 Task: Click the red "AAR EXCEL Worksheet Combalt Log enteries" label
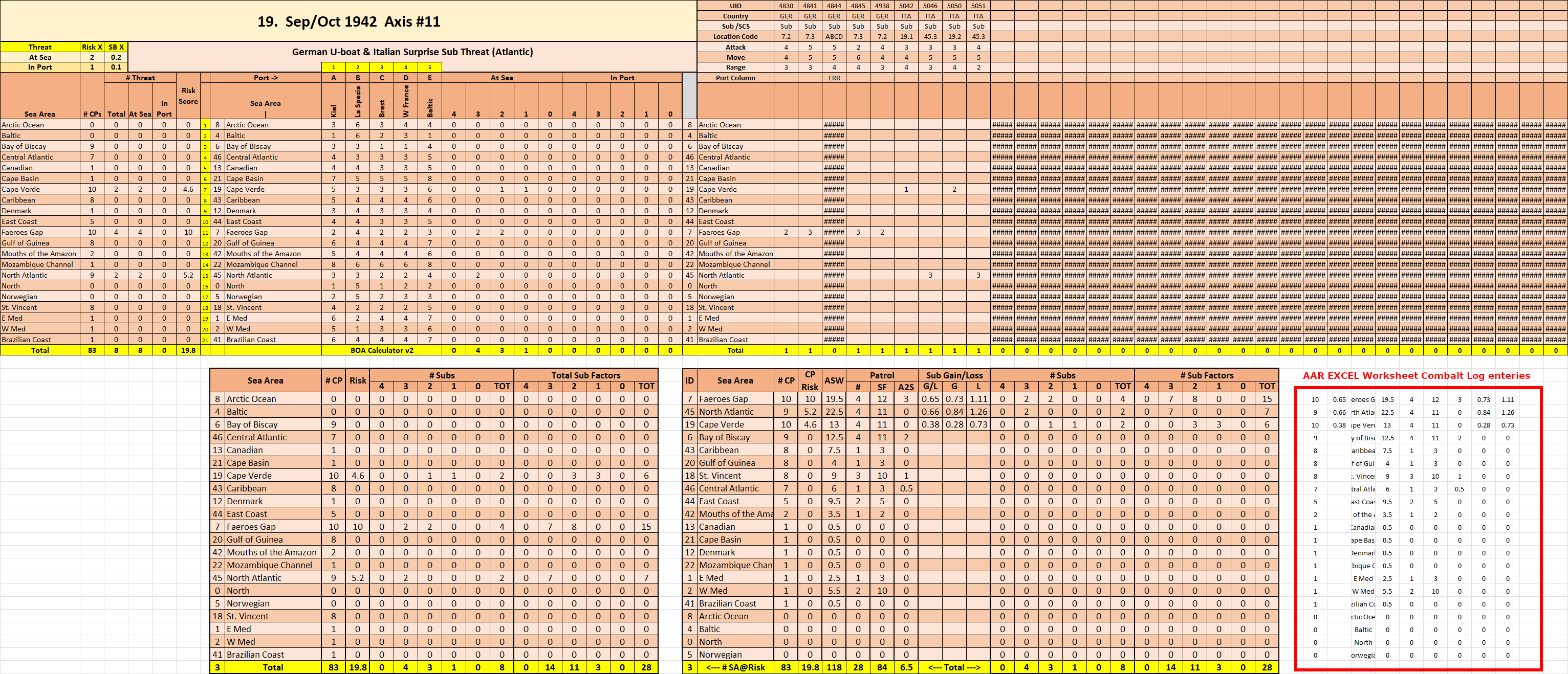1416,375
